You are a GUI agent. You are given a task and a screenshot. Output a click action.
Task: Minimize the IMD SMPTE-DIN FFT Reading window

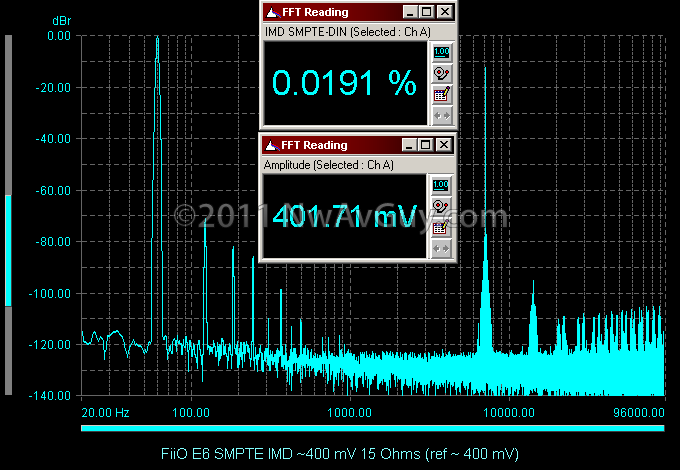[410, 12]
